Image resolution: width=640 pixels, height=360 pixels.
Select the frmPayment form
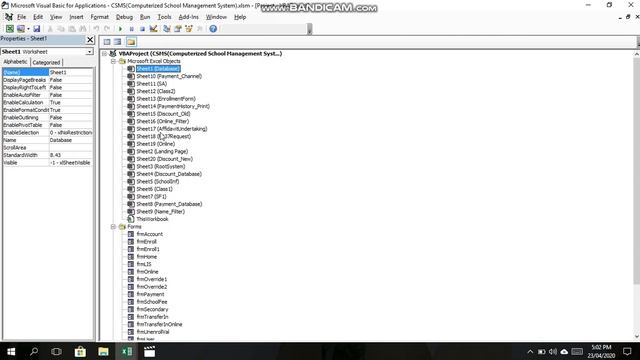click(x=150, y=294)
